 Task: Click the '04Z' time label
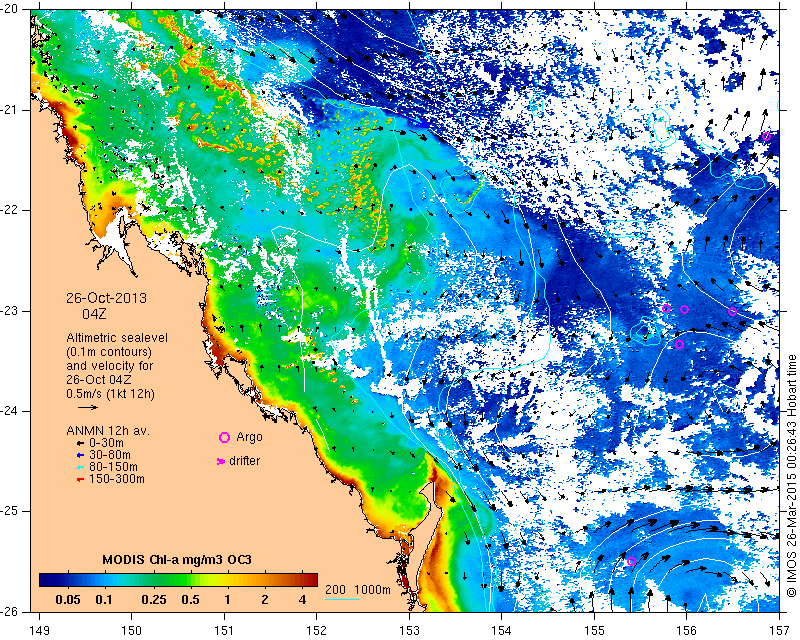(x=94, y=314)
